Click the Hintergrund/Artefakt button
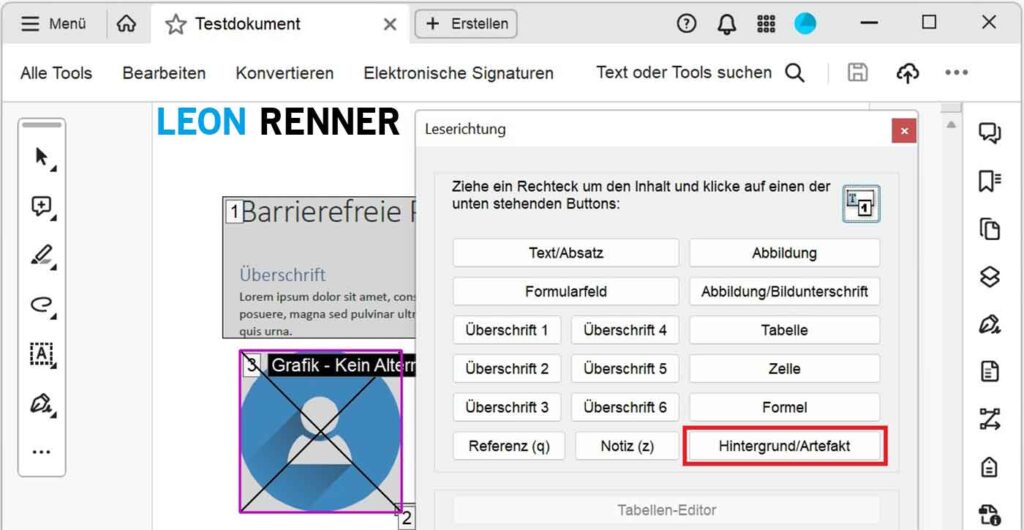Screen dimensions: 1024x530 [x=784, y=446]
